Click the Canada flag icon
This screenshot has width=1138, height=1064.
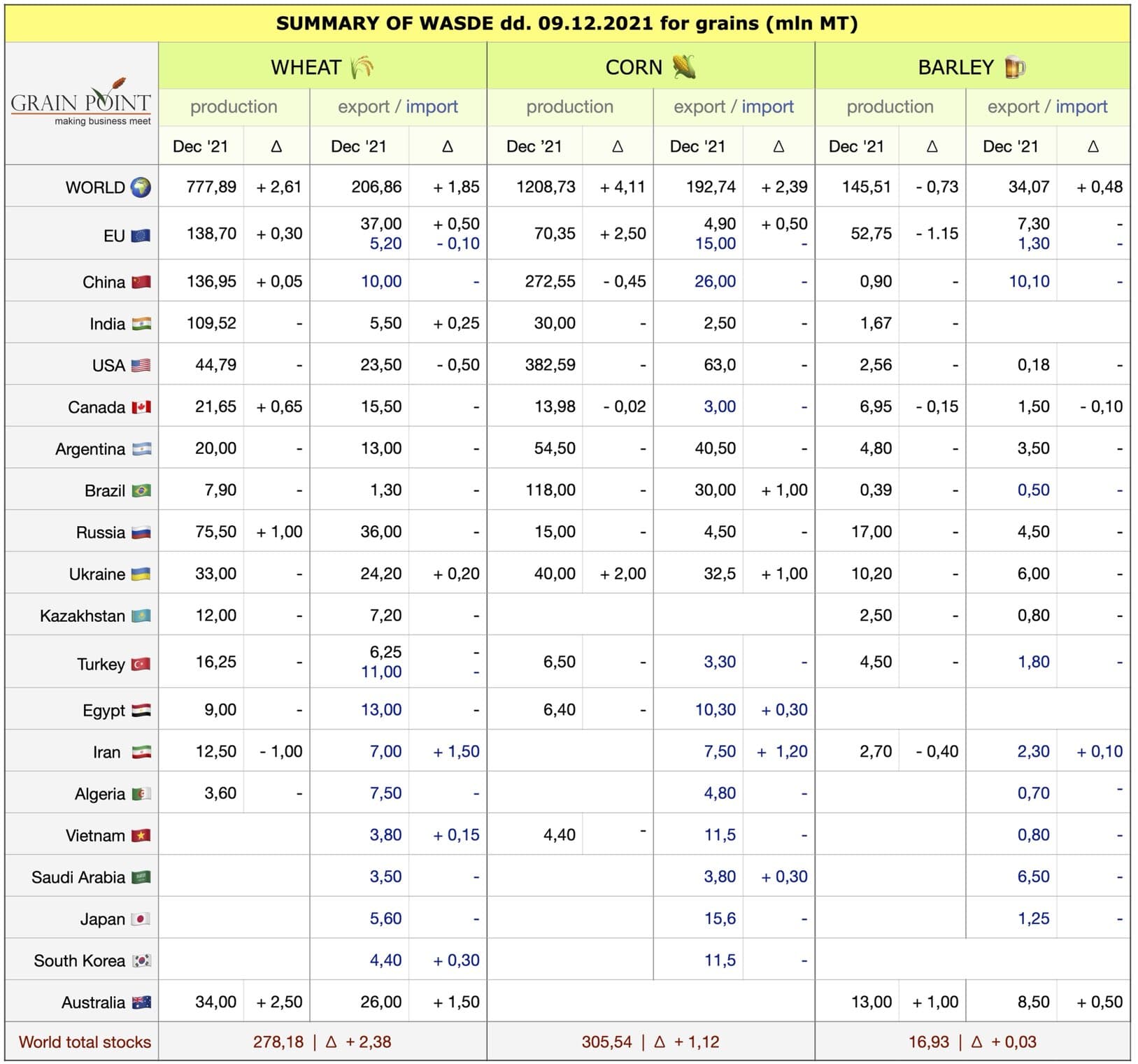[x=141, y=407]
